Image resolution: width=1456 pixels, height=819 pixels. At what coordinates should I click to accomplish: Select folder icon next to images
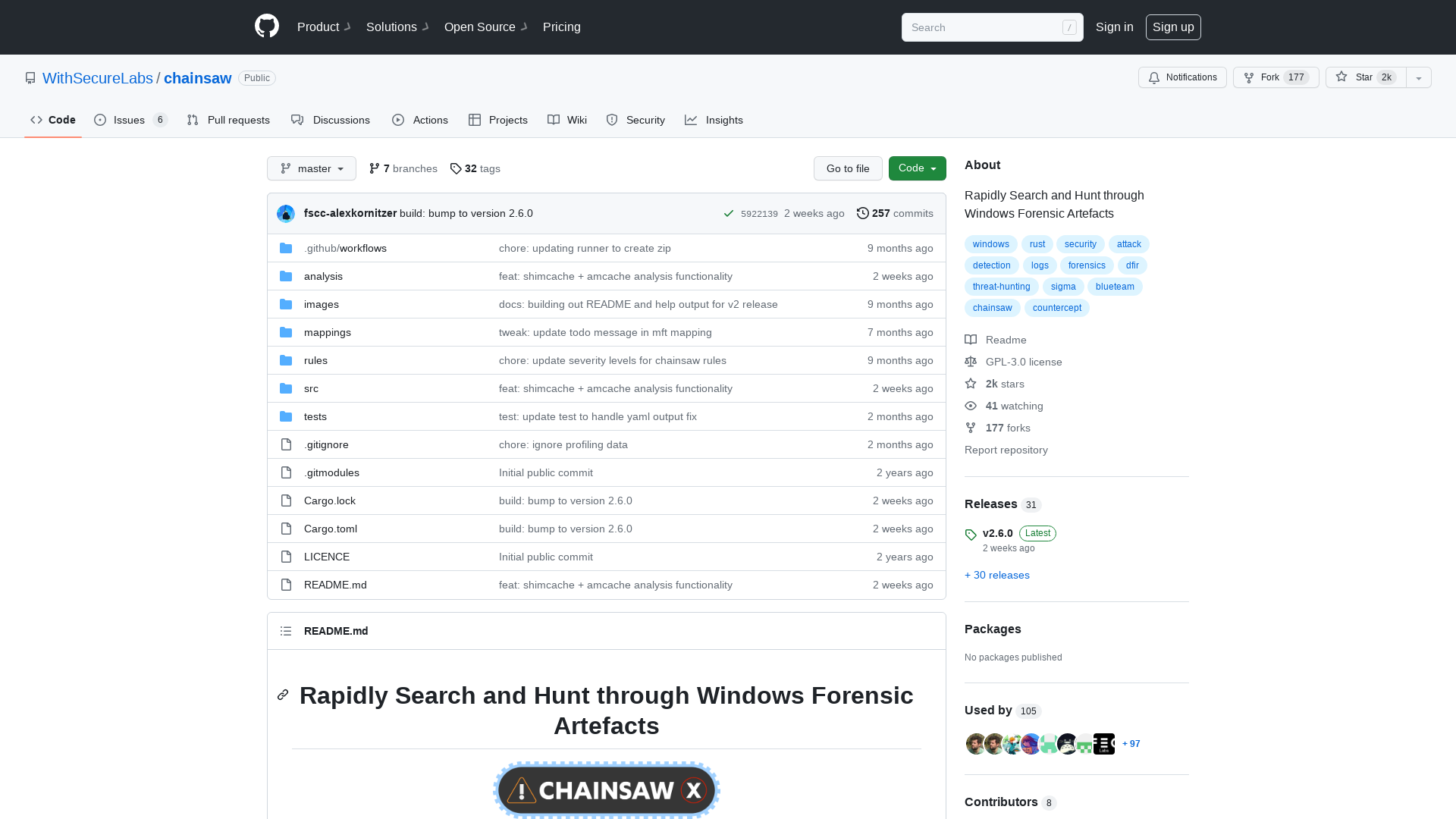286,304
